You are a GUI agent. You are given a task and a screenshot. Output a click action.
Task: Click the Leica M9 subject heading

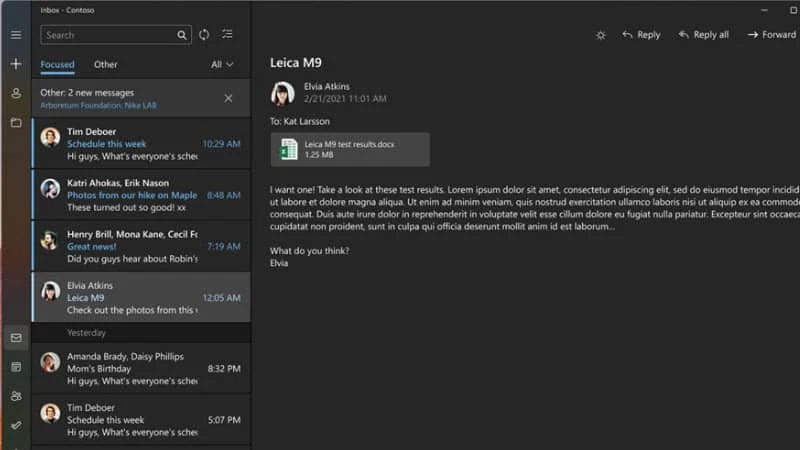point(296,63)
